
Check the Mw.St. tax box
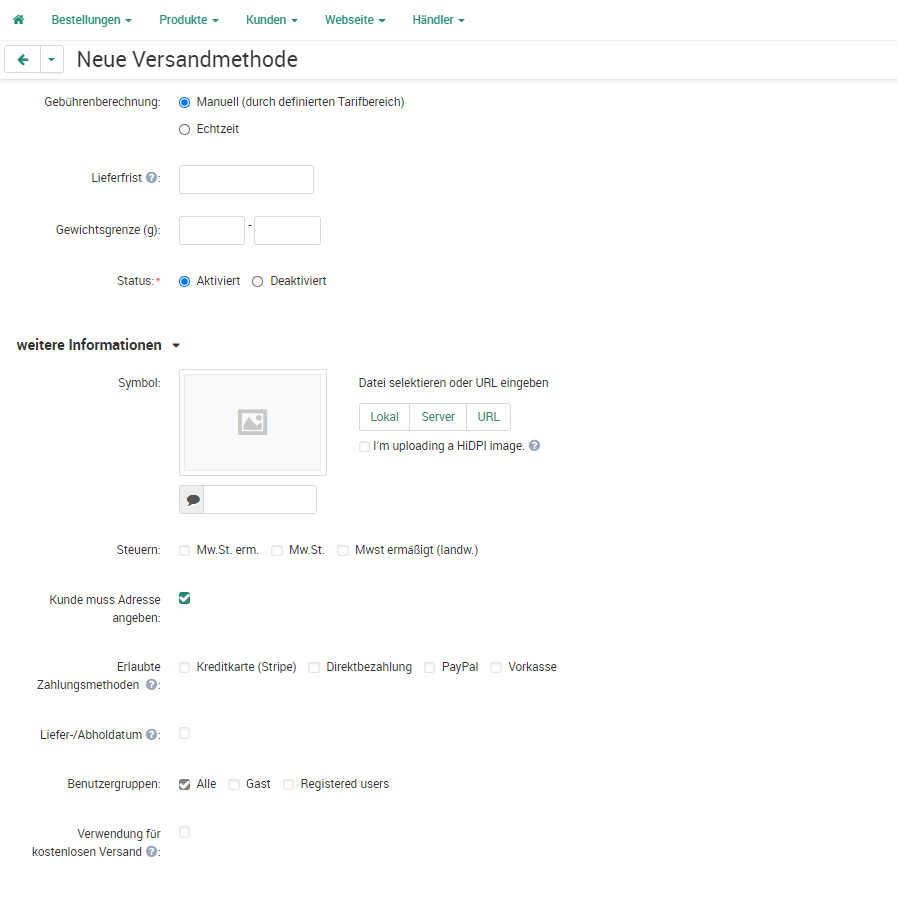pyautogui.click(x=277, y=550)
